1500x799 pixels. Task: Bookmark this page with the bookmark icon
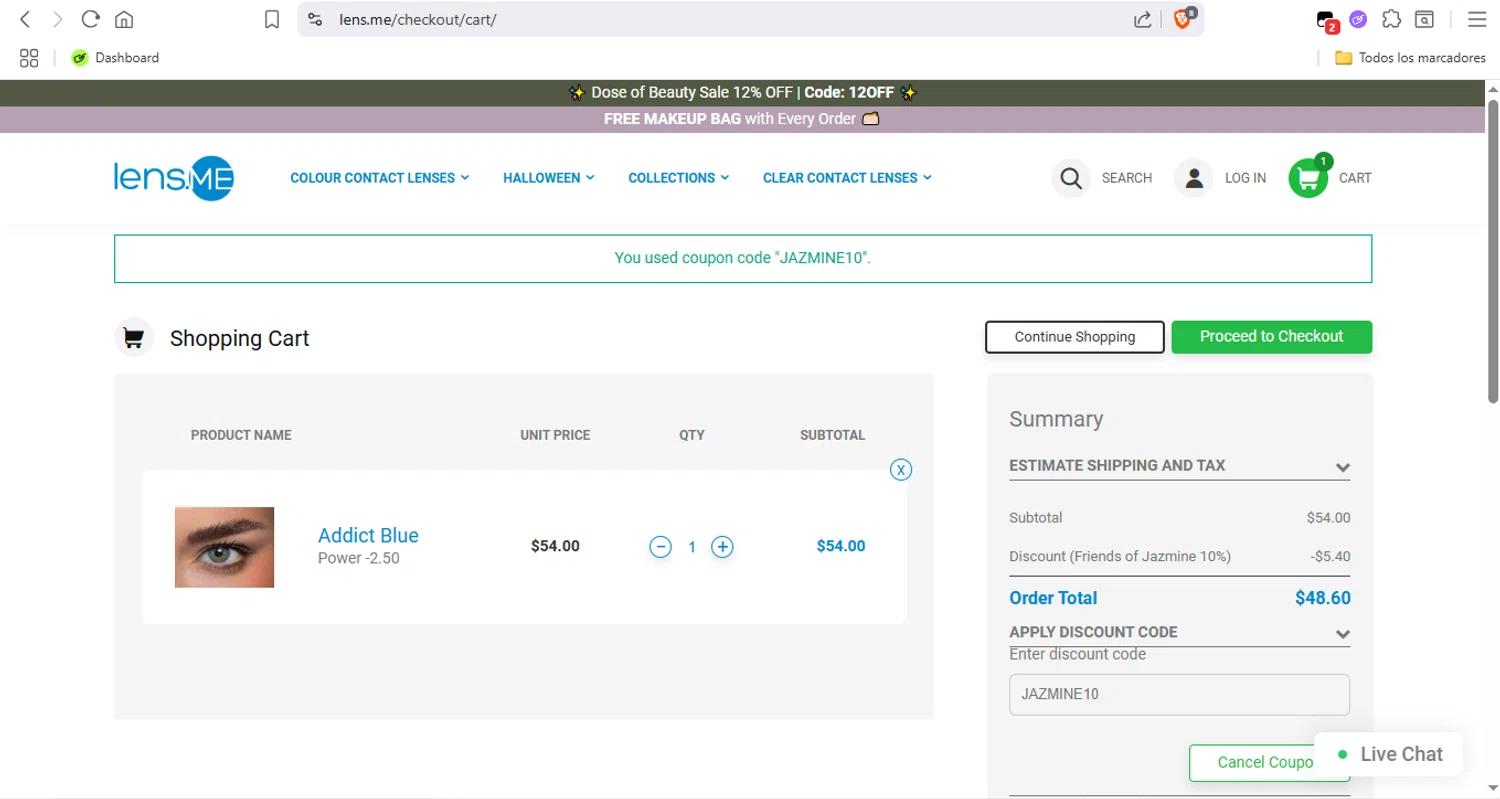pos(271,19)
